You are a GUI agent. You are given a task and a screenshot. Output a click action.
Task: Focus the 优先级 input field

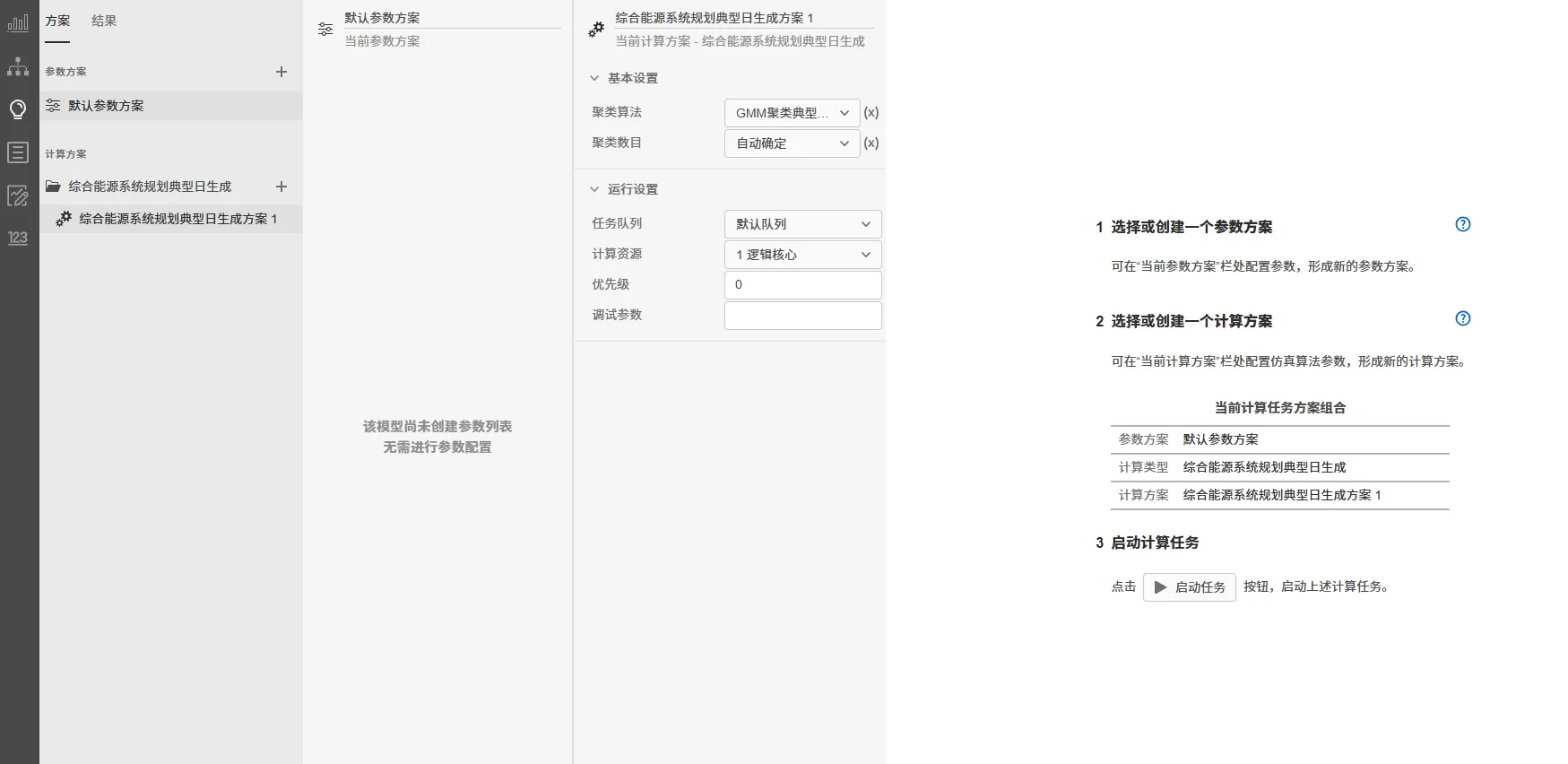tap(802, 285)
